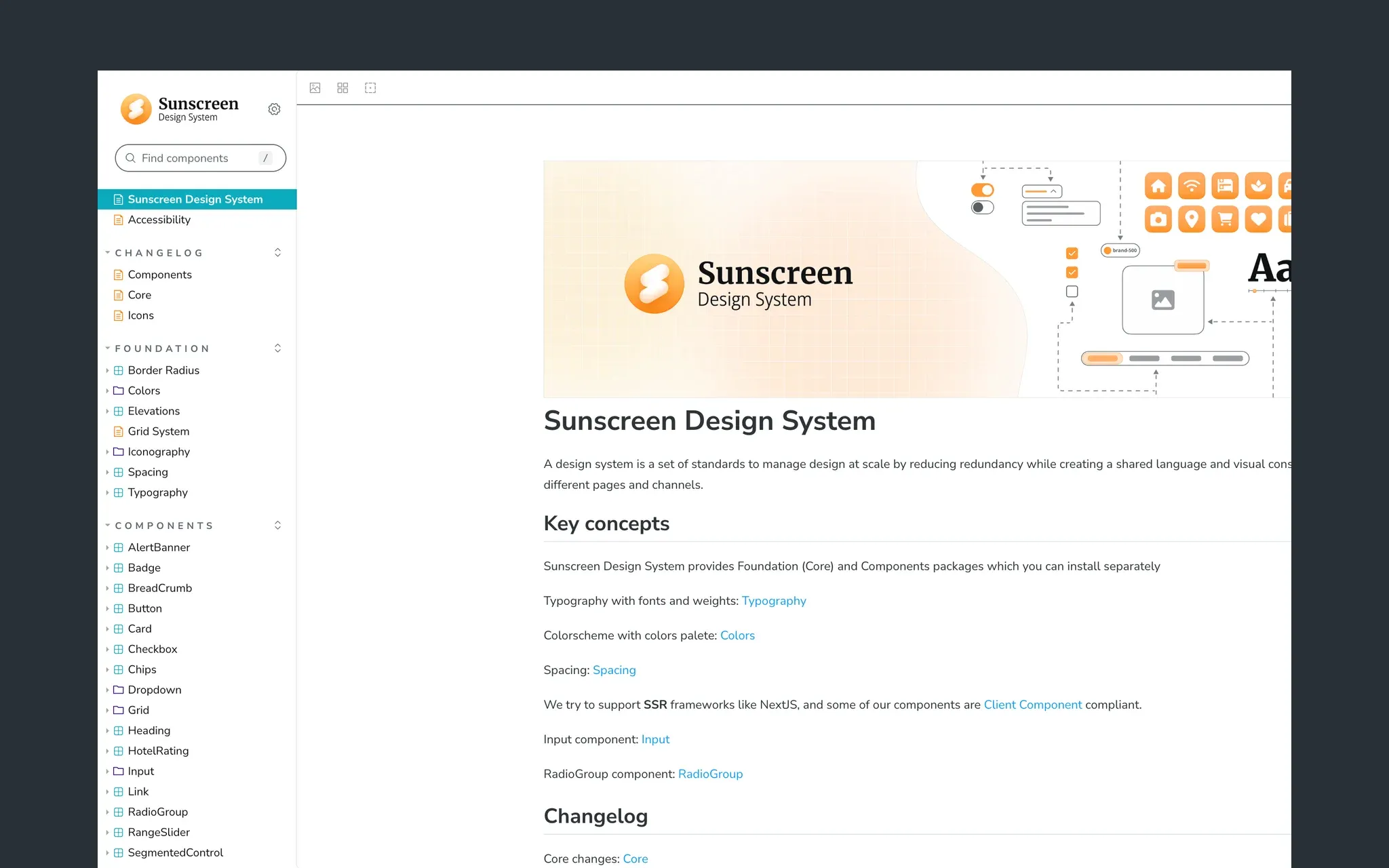Click the image placeholder icon in banner
The image size is (1389, 868).
1163,300
